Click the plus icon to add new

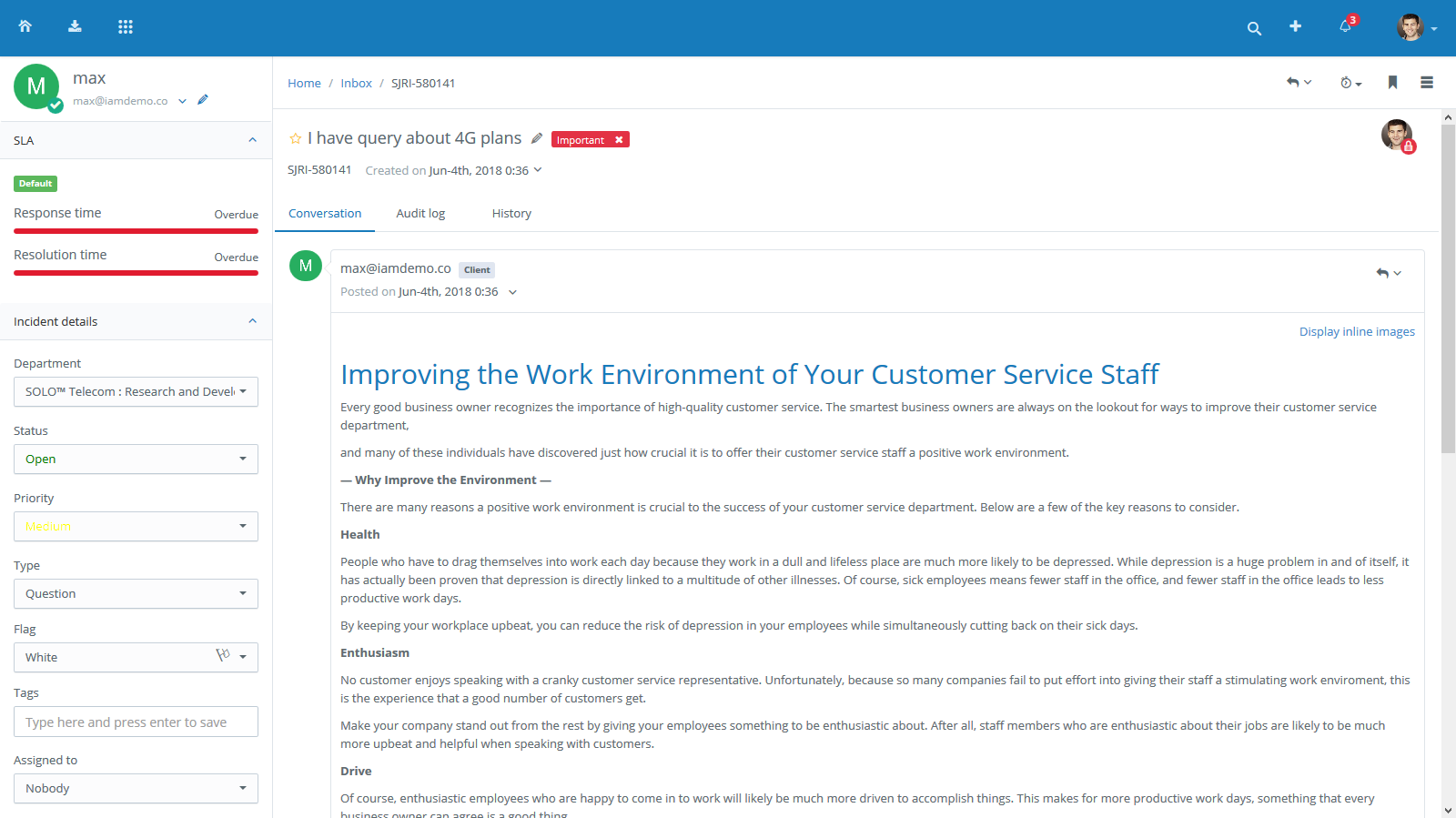coord(1295,26)
